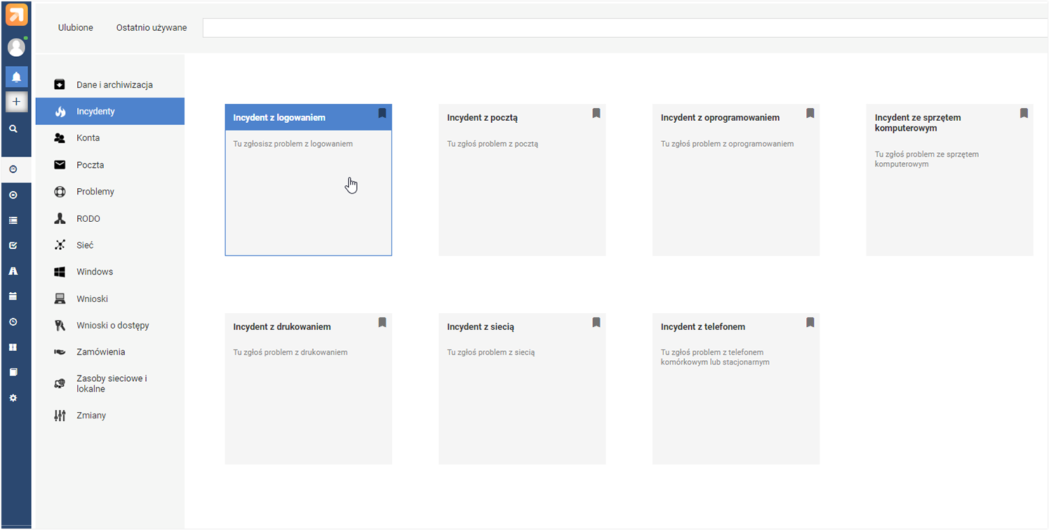Screen dimensions: 1049x530
Task: Bookmark the Incydent z logowaniem card
Action: tap(382, 113)
